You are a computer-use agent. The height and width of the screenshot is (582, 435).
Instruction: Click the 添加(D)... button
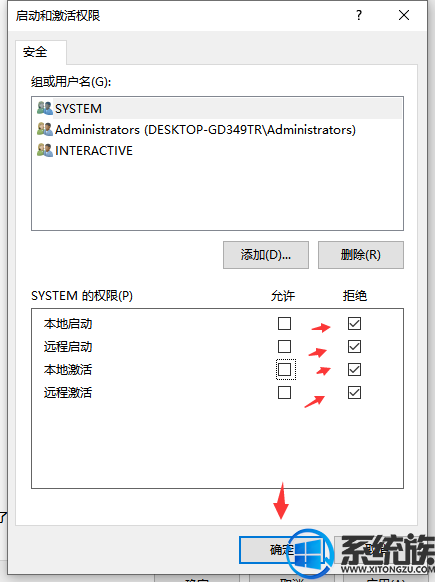266,255
